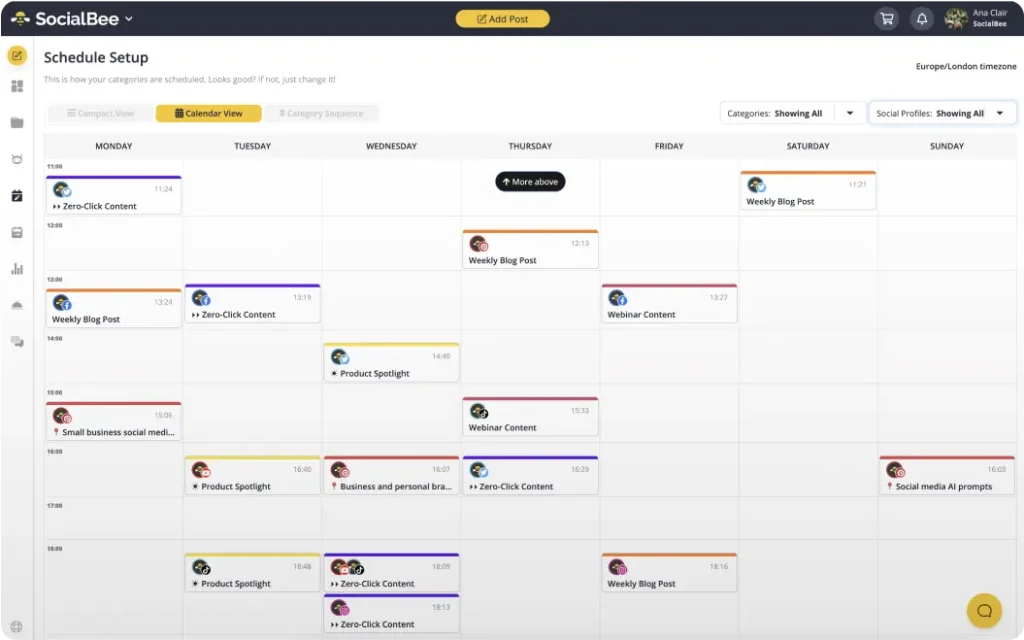This screenshot has width=1024, height=640.
Task: Select the yellow compose post icon
Action: point(16,56)
